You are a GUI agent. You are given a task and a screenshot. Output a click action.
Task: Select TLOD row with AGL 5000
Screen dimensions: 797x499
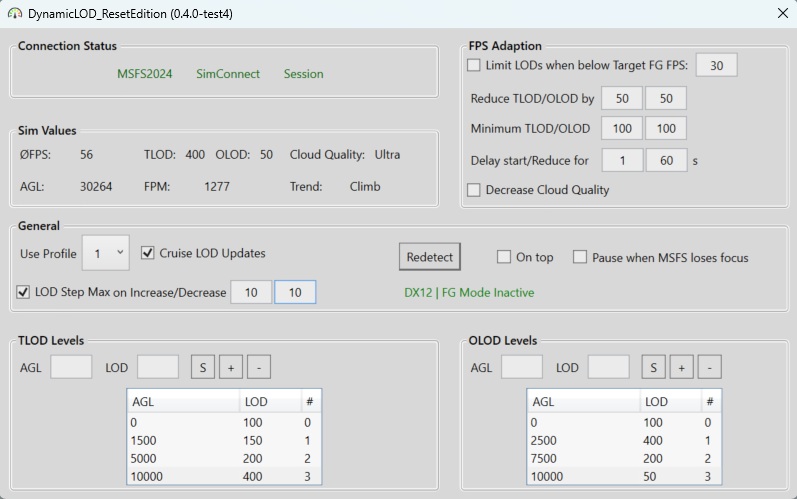pyautogui.click(x=224, y=458)
